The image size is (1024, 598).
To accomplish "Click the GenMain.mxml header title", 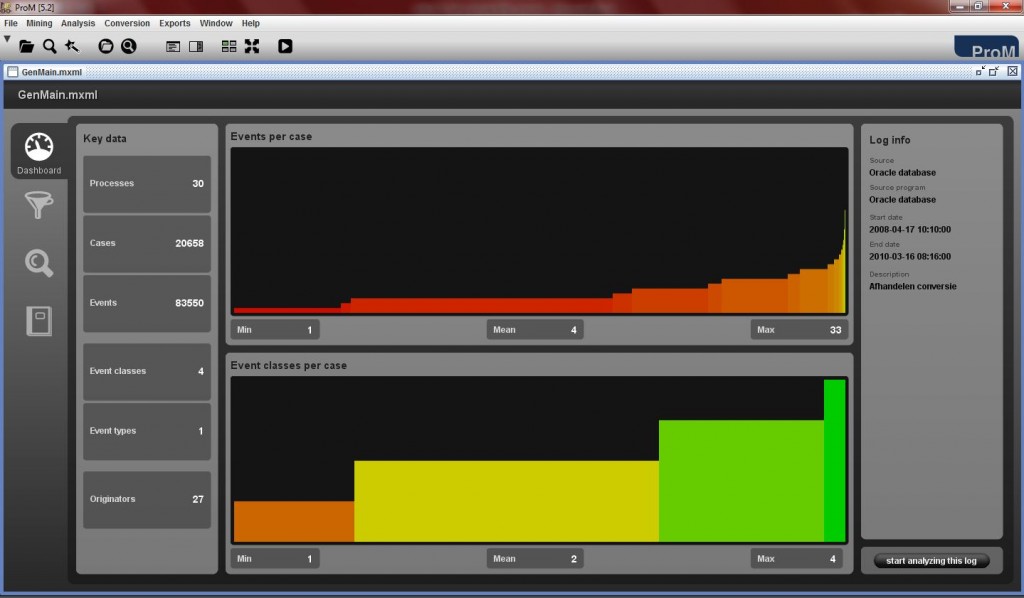I will (x=57, y=95).
